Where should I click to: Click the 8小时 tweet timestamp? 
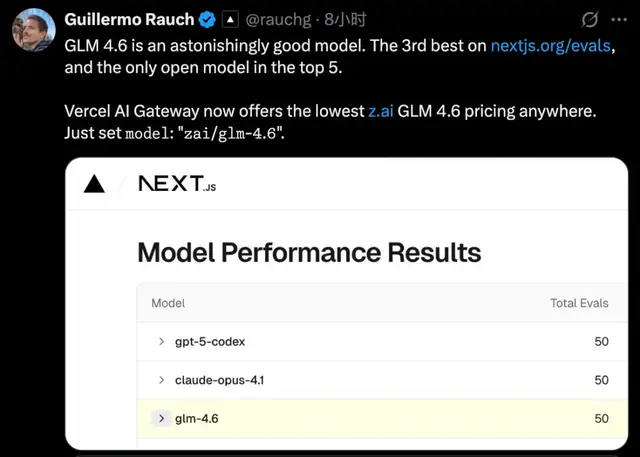[x=350, y=19]
